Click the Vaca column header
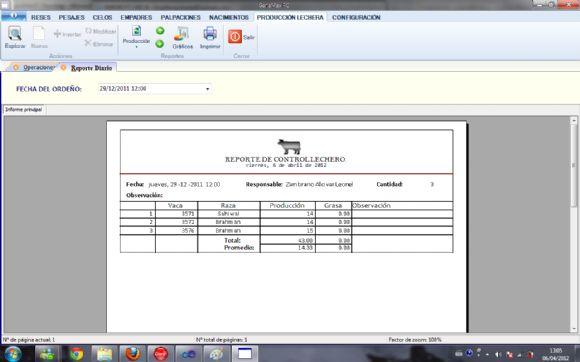 tap(175, 206)
